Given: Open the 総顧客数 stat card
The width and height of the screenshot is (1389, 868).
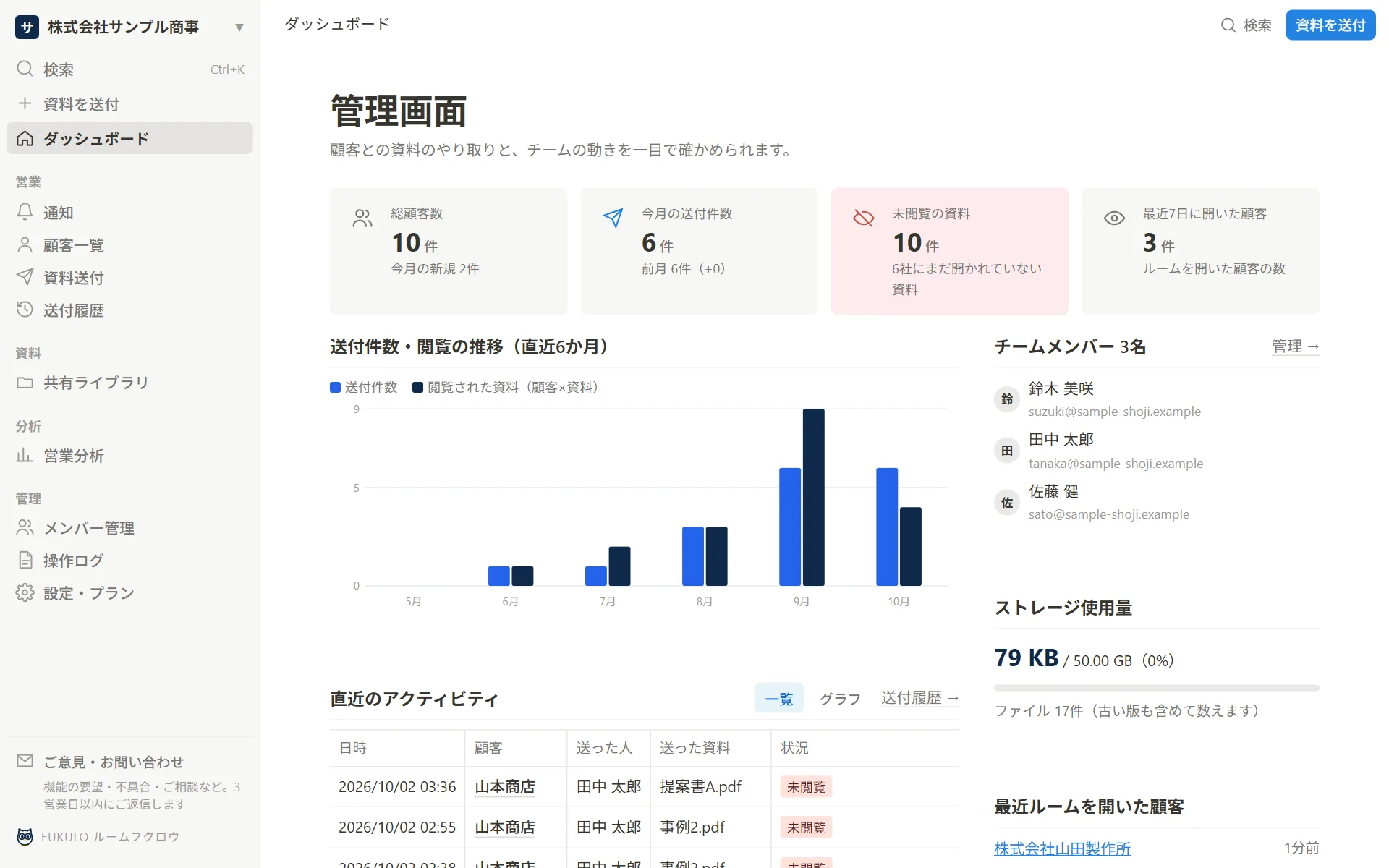Looking at the screenshot, I should (449, 251).
